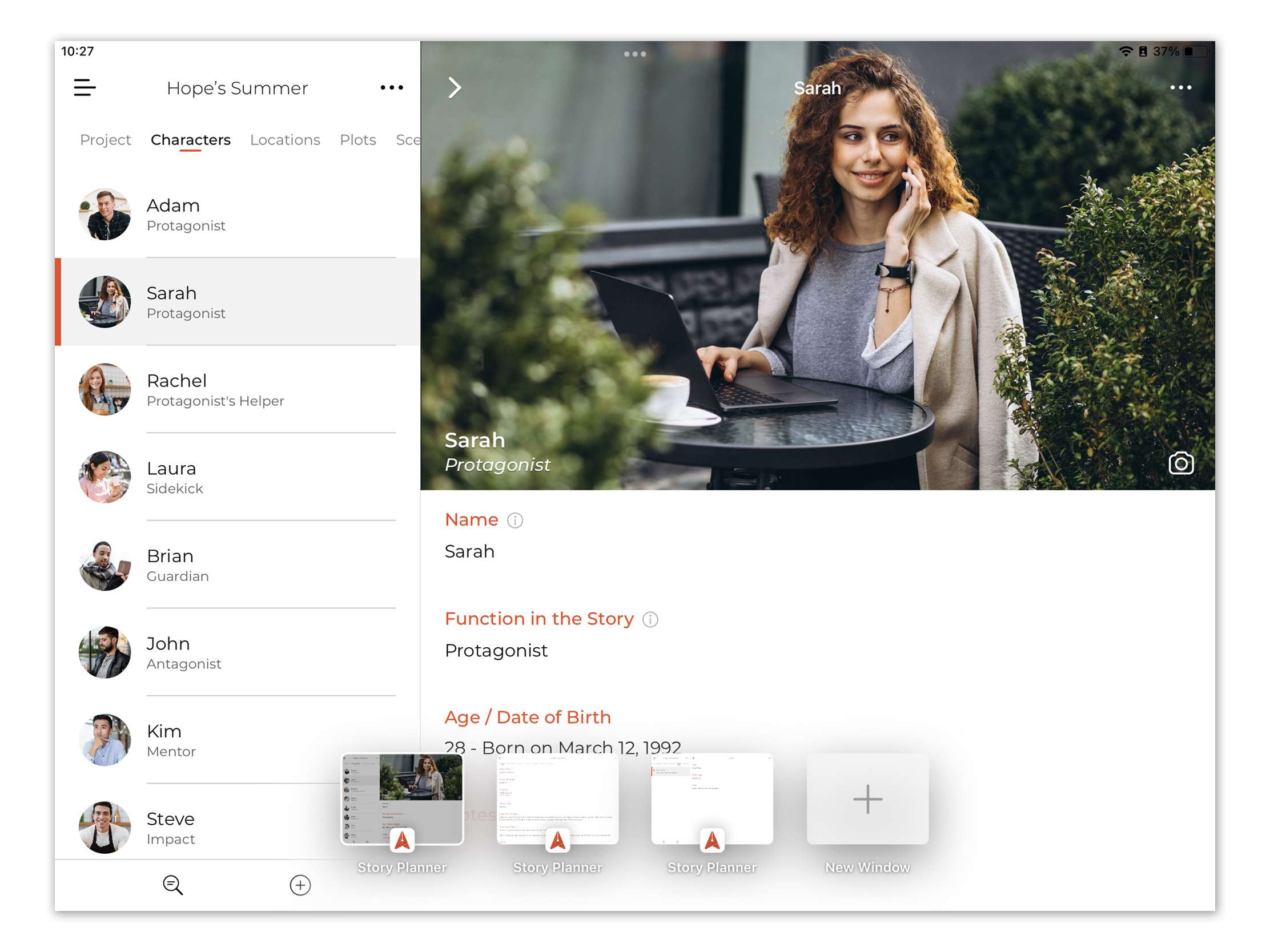Select the Characters tab
The width and height of the screenshot is (1270, 952).
tap(191, 140)
